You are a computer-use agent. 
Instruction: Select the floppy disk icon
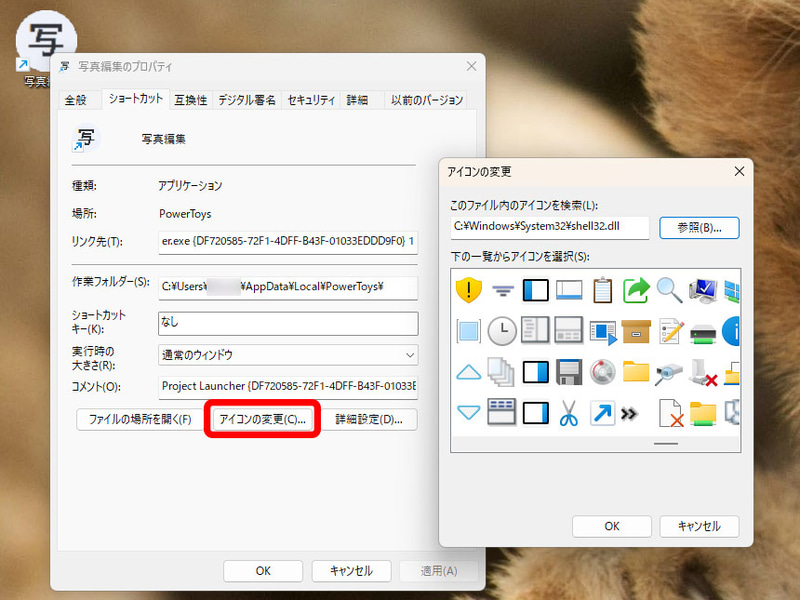(x=568, y=372)
